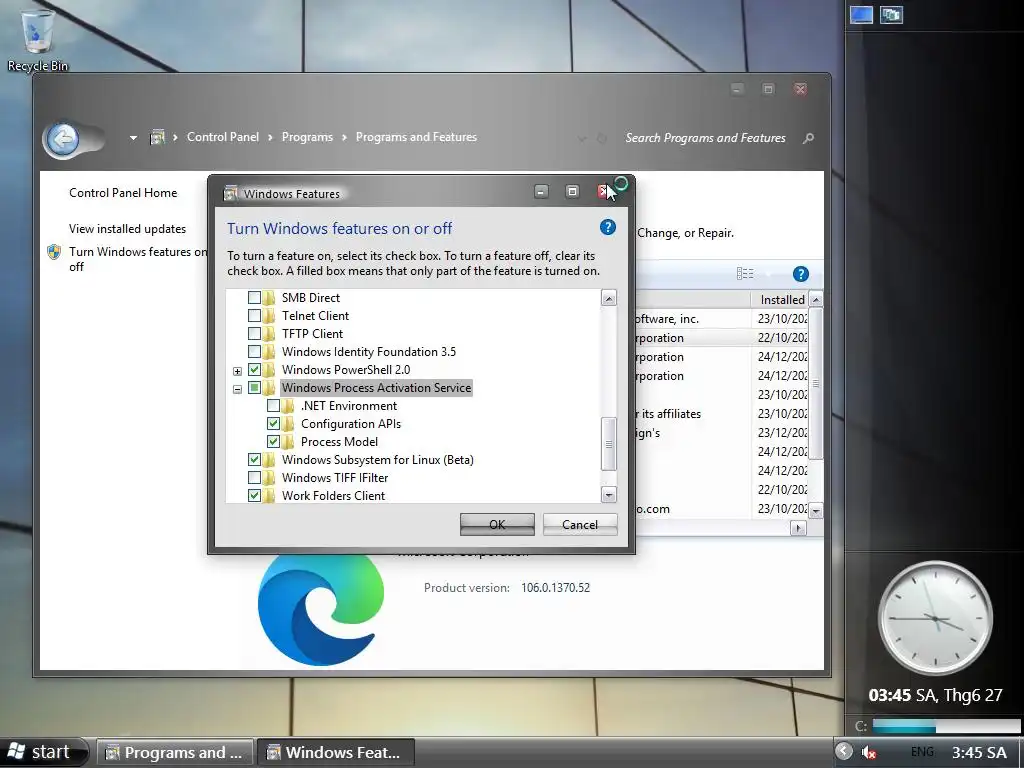1024x768 pixels.
Task: Click folder icon next to Work Folders Client
Action: tap(269, 496)
